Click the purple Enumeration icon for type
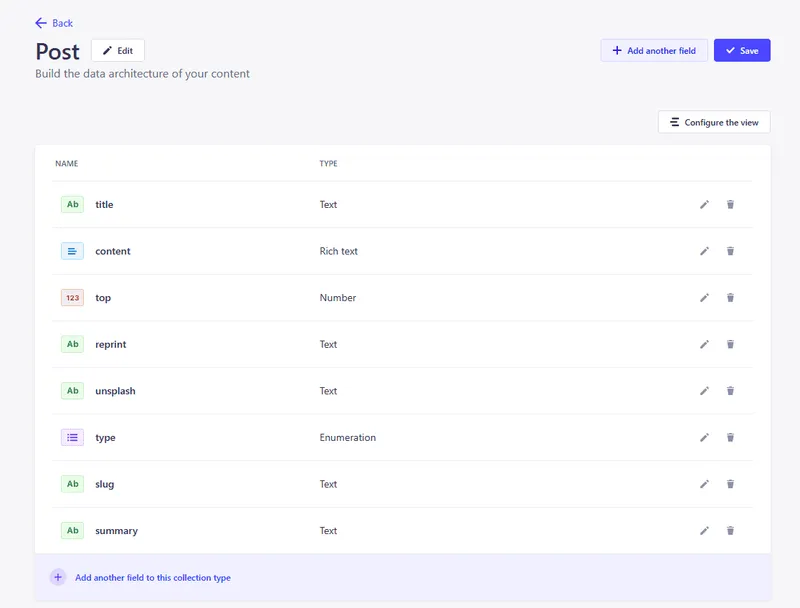 72,437
